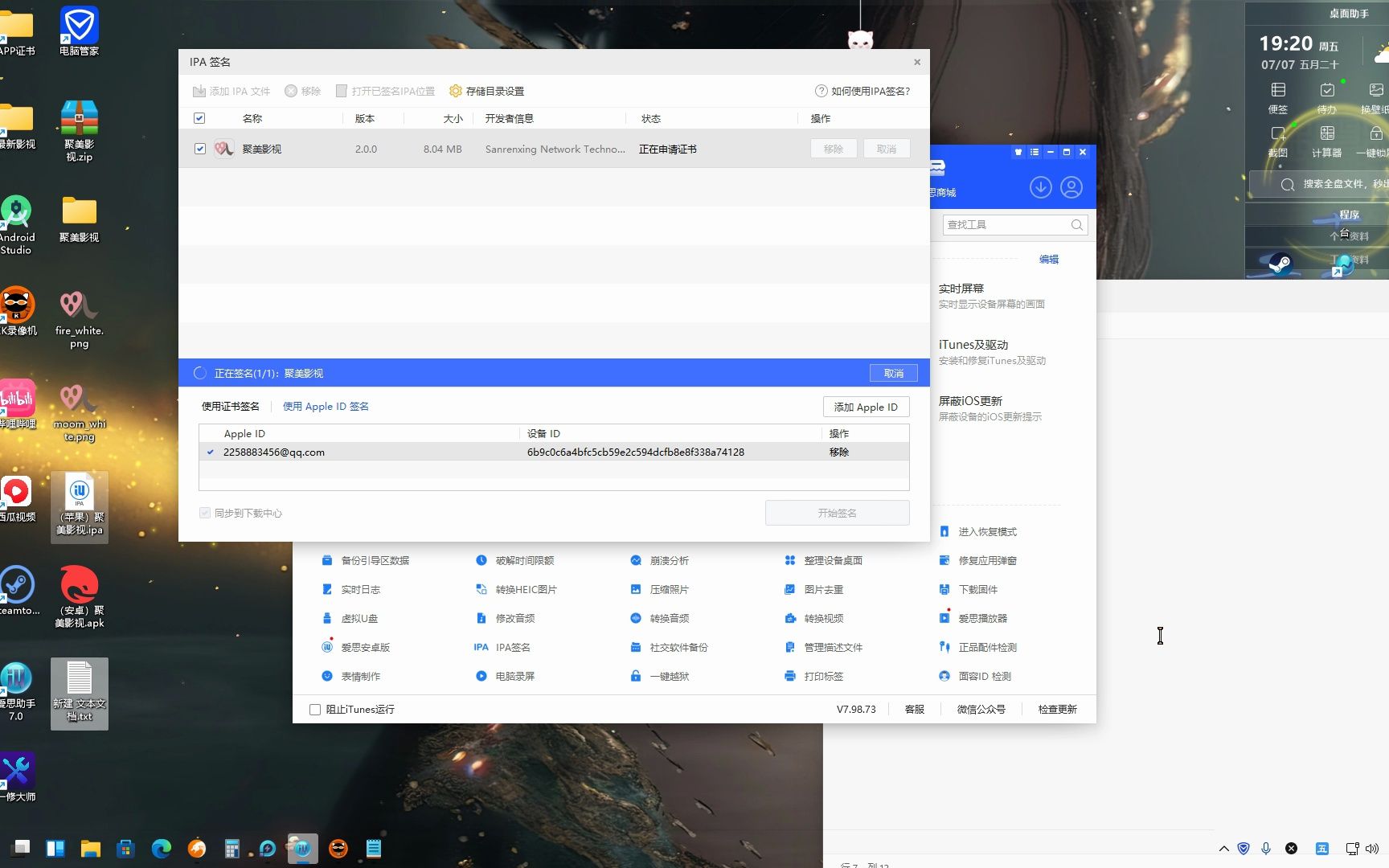The height and width of the screenshot is (868, 1389).
Task: Open 下载固件 tool
Action: pyautogui.click(x=969, y=590)
